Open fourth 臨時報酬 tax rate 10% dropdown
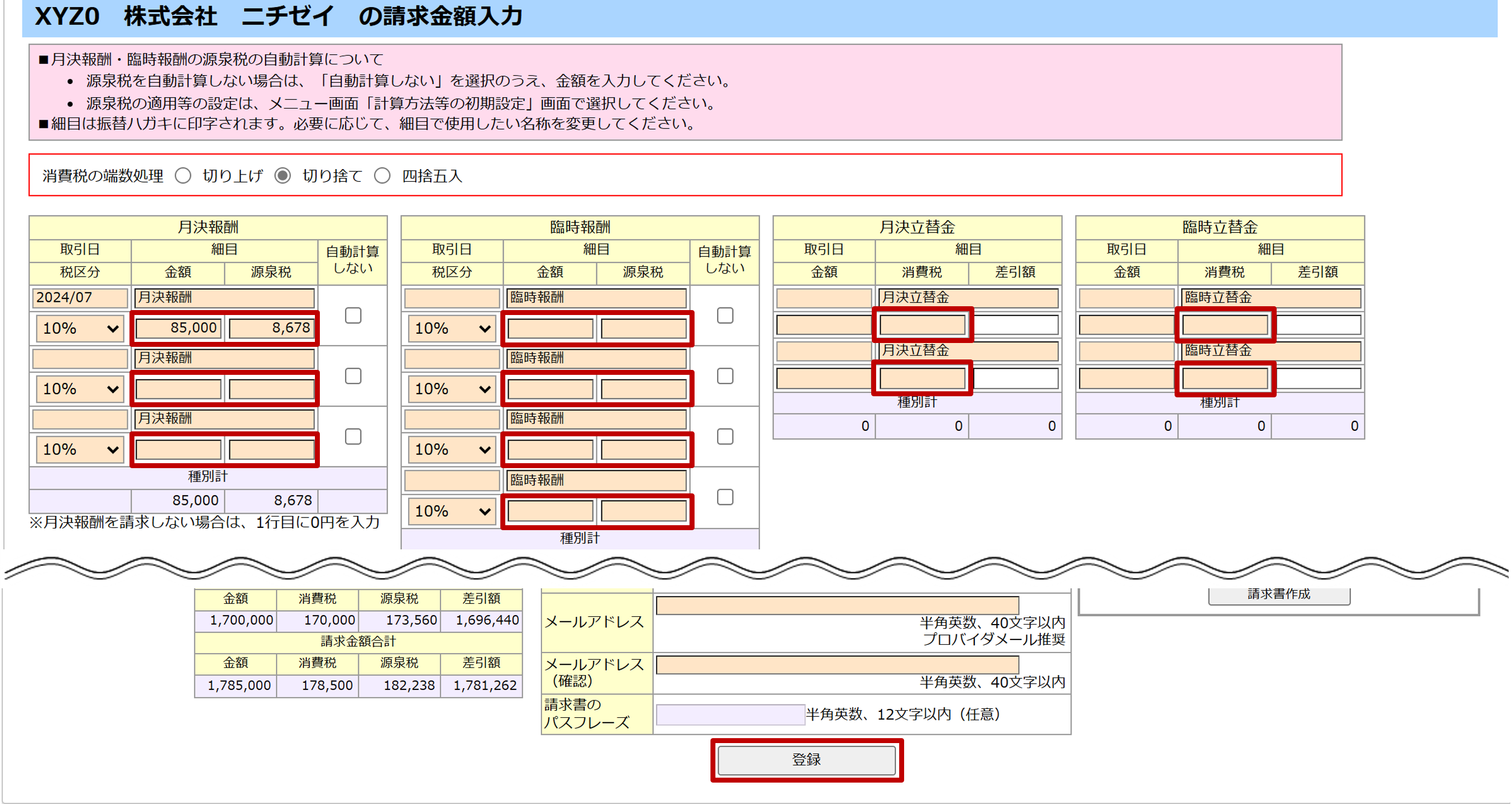 click(x=452, y=511)
